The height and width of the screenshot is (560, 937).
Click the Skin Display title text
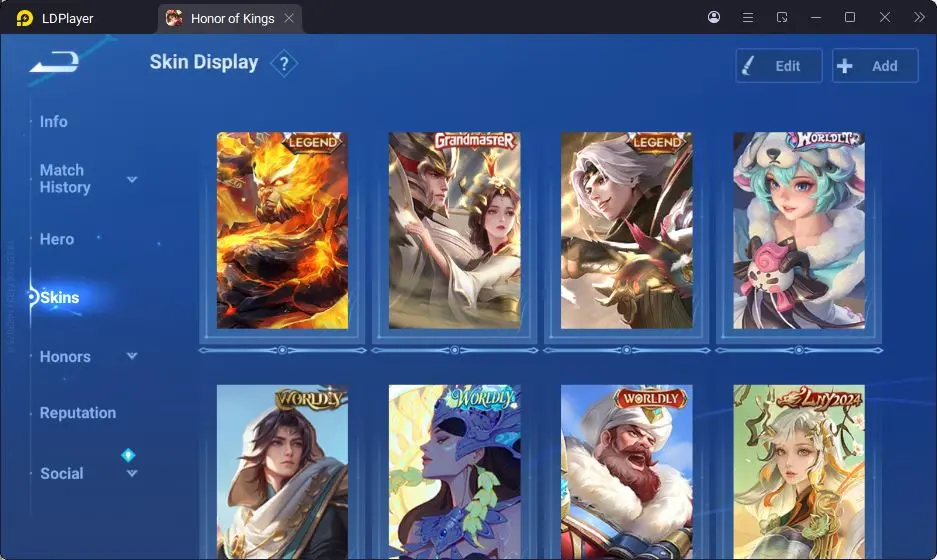click(x=204, y=62)
